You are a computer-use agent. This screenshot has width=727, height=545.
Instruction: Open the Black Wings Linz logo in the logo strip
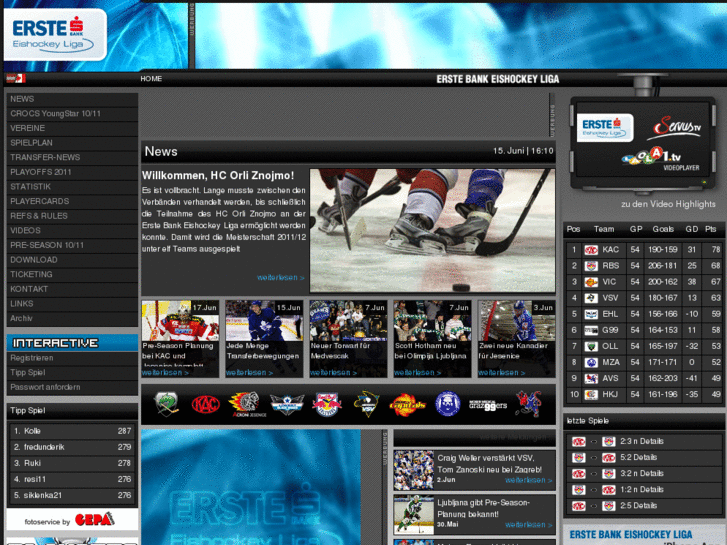coord(287,404)
